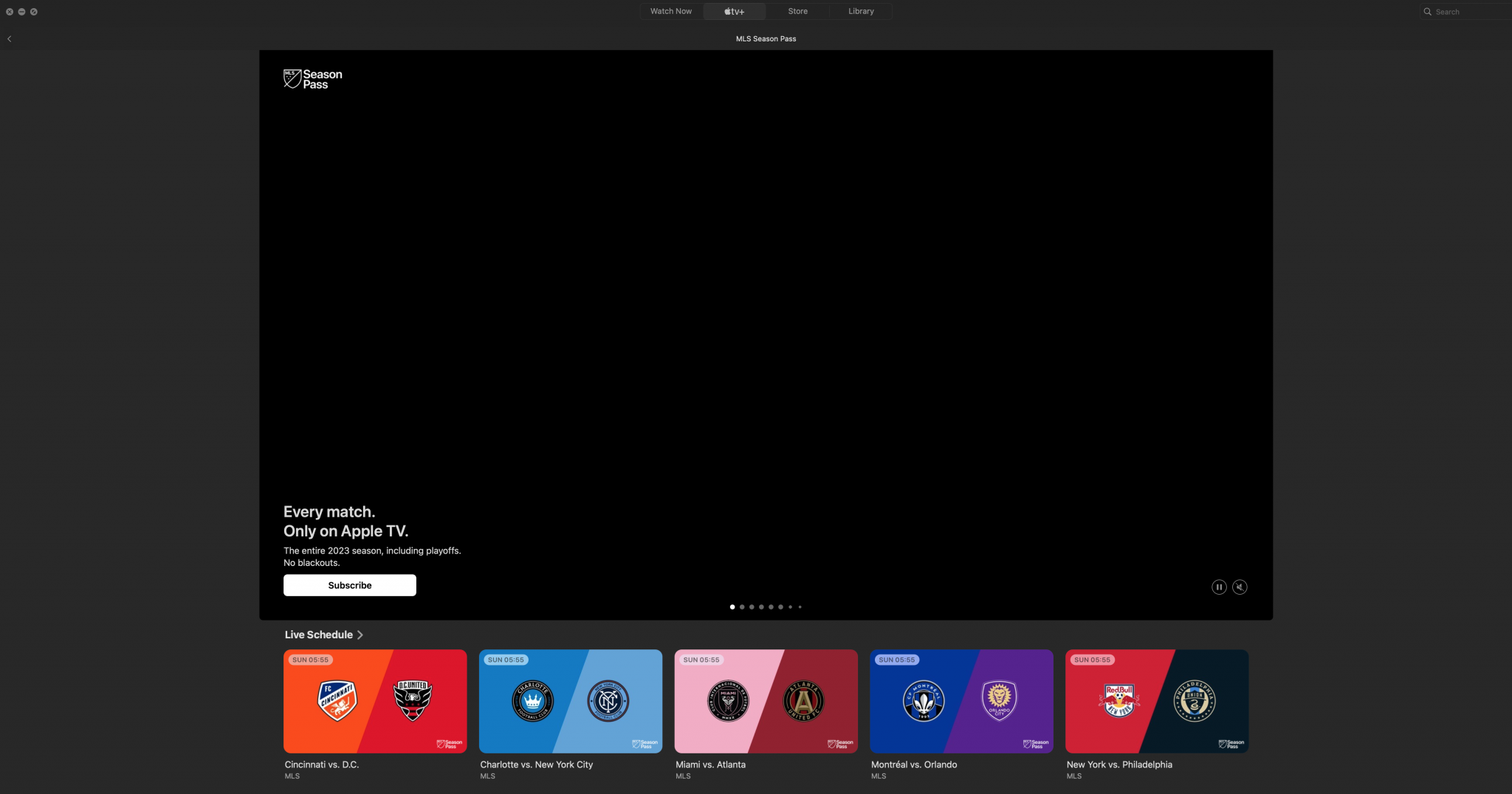Select the second carousel page dot
The width and height of the screenshot is (1512, 794).
[x=742, y=607]
